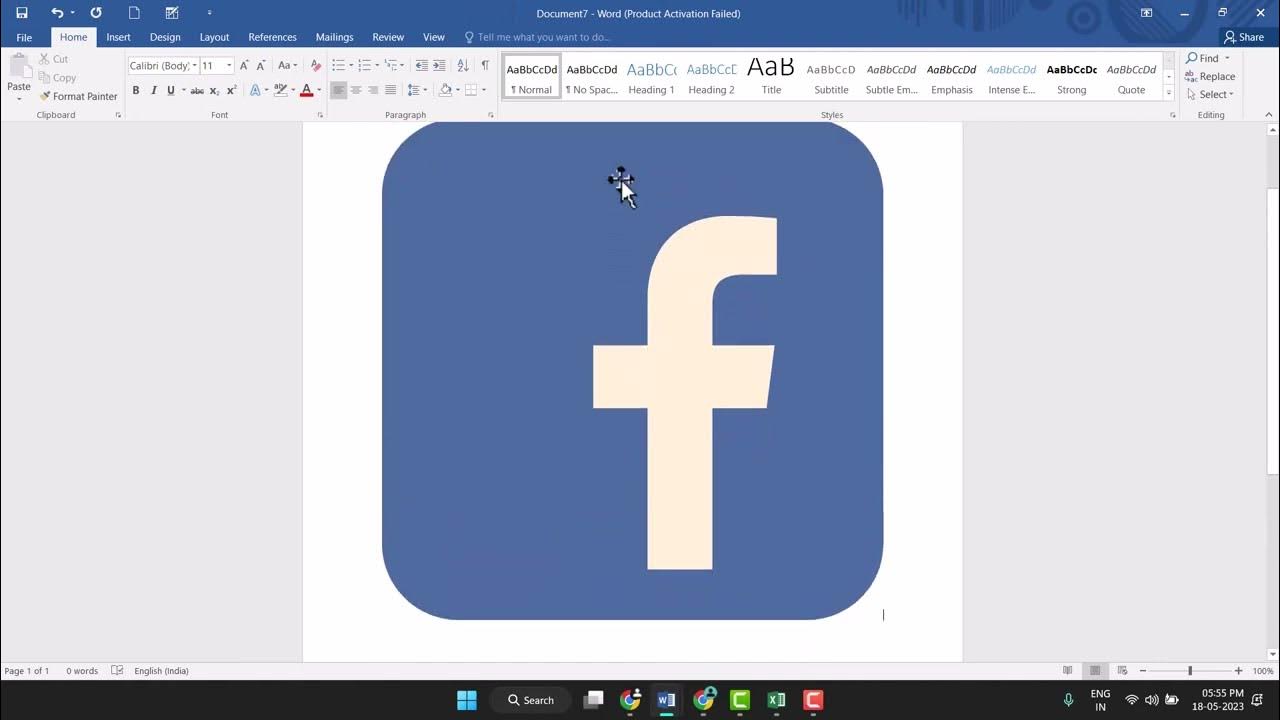Viewport: 1280px width, 720px height.
Task: Toggle underline formatting
Action: pos(171,90)
